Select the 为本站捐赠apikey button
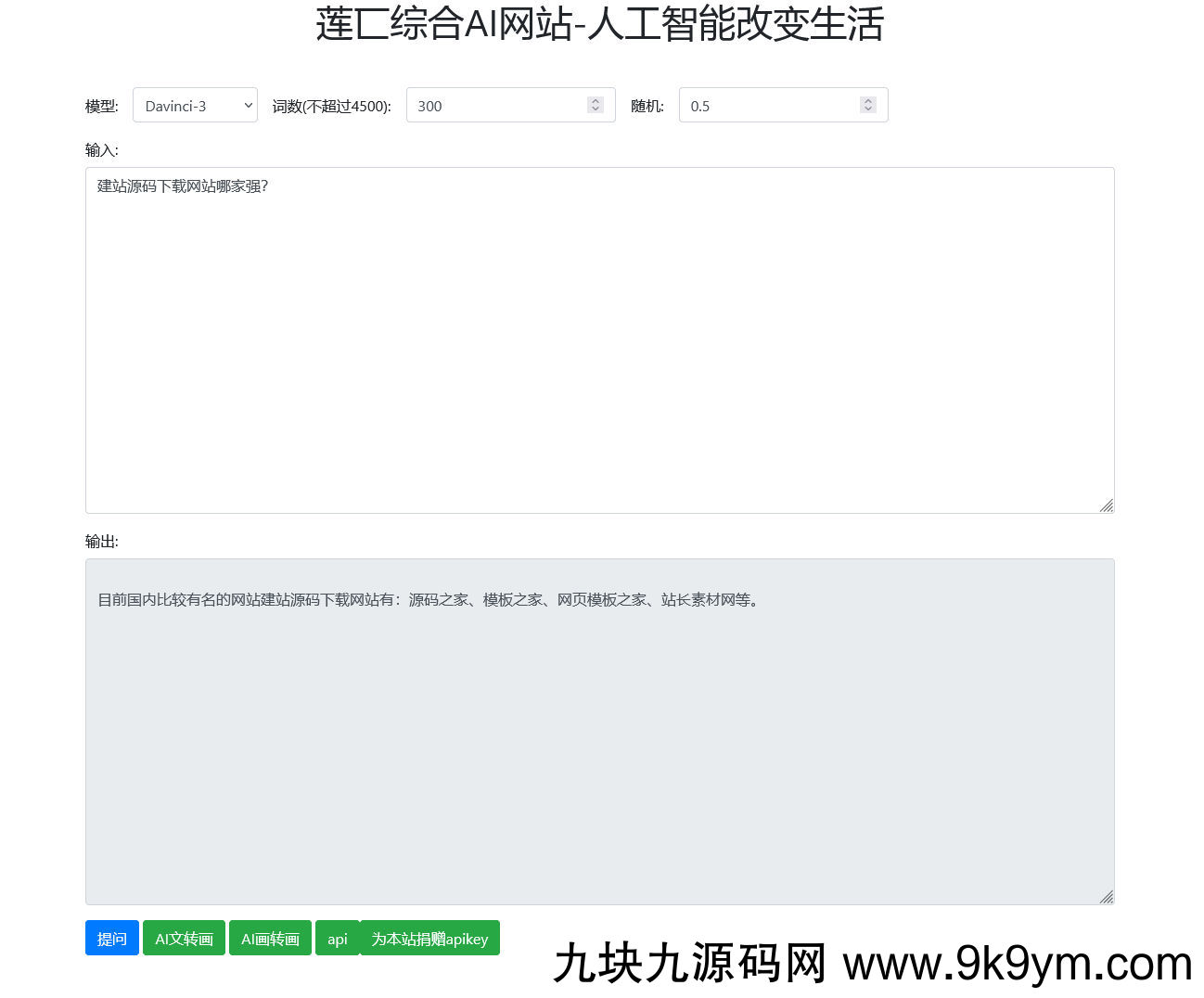 (x=429, y=939)
